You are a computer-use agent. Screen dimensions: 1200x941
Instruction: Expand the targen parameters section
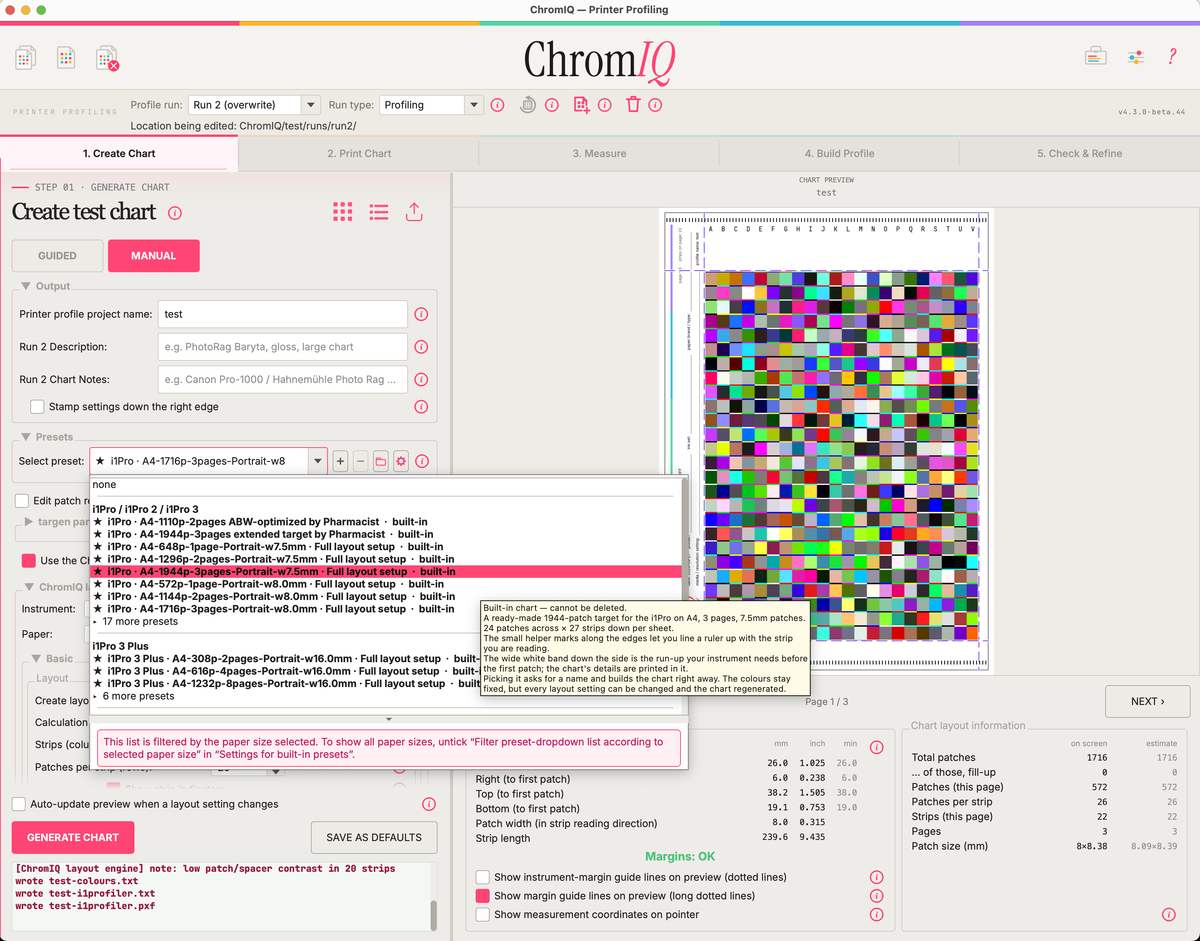pos(29,522)
